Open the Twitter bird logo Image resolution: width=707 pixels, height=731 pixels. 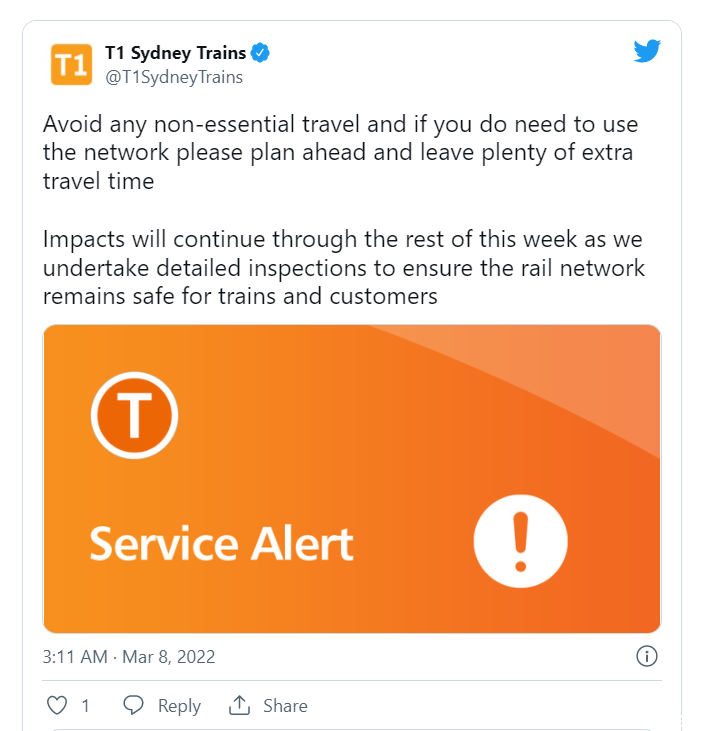(647, 50)
